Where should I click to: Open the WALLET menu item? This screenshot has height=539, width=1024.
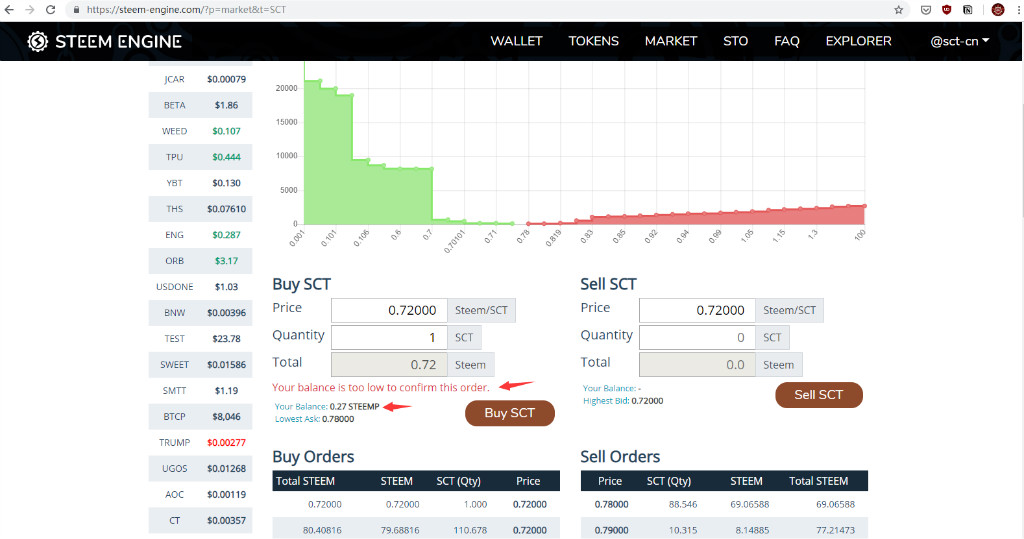point(517,41)
